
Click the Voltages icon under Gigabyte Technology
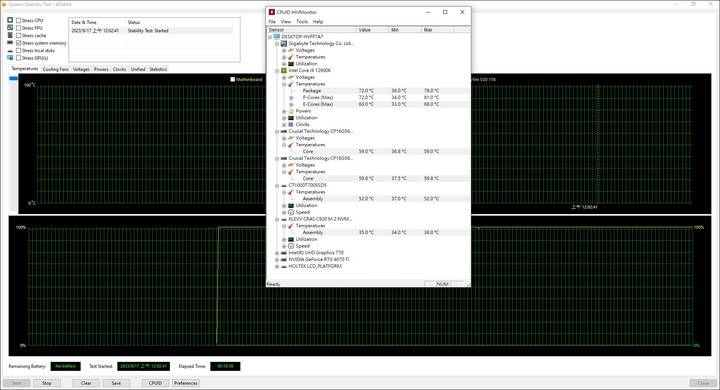(291, 50)
